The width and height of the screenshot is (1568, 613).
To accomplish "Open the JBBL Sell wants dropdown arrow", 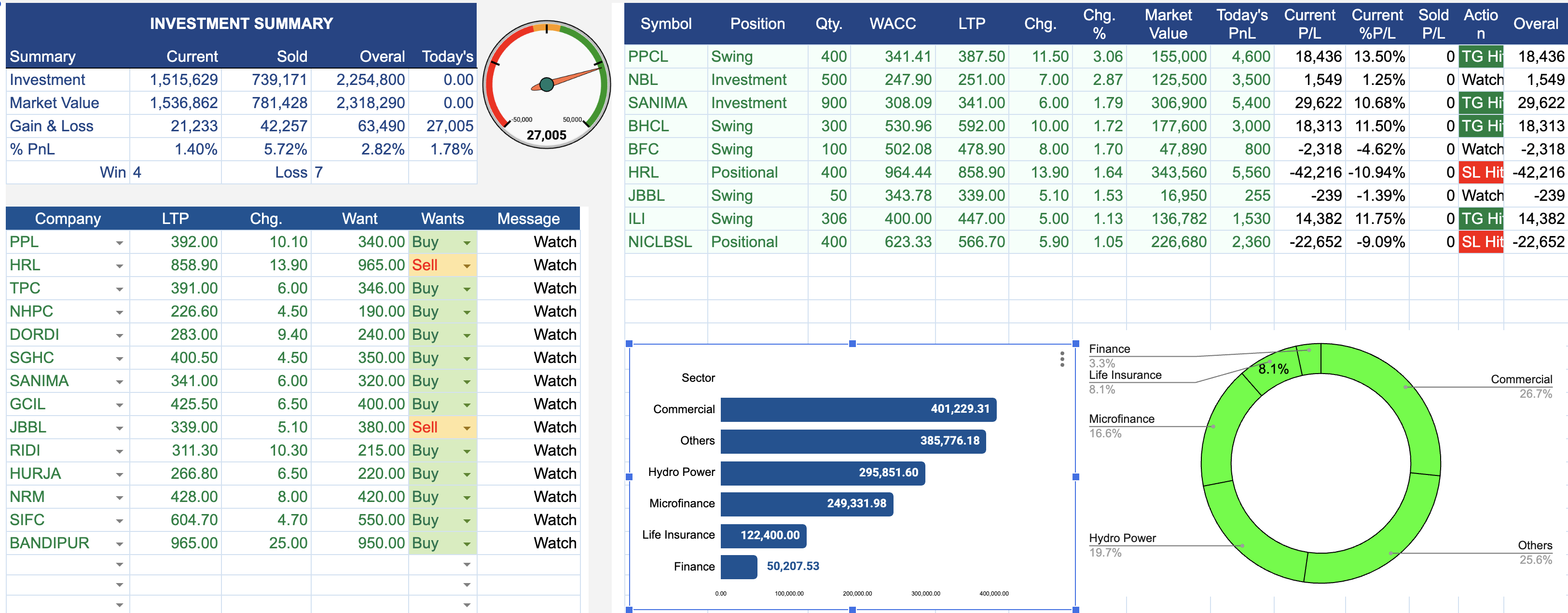I will pyautogui.click(x=466, y=428).
